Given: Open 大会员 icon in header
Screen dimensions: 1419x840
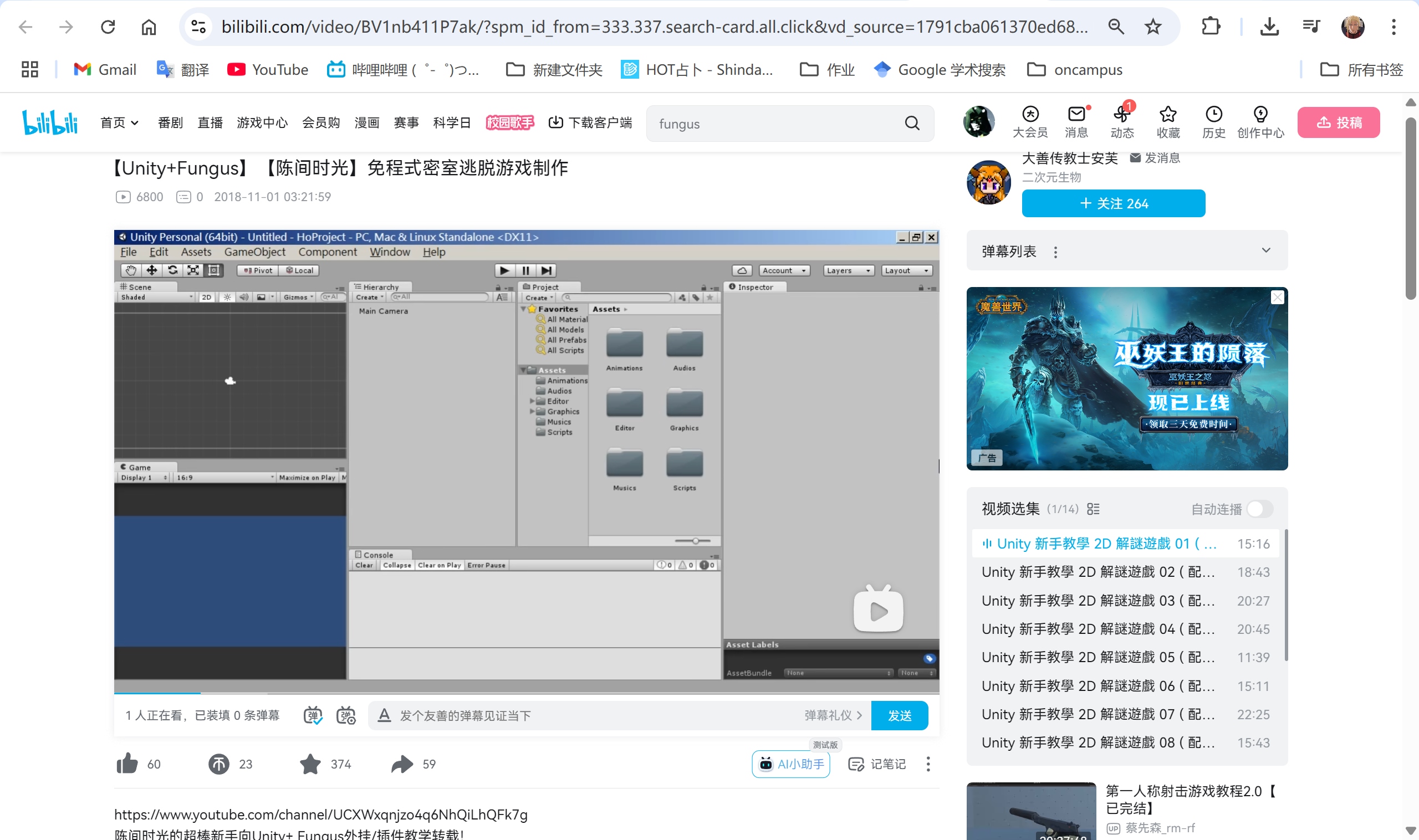Looking at the screenshot, I should coord(1030,122).
